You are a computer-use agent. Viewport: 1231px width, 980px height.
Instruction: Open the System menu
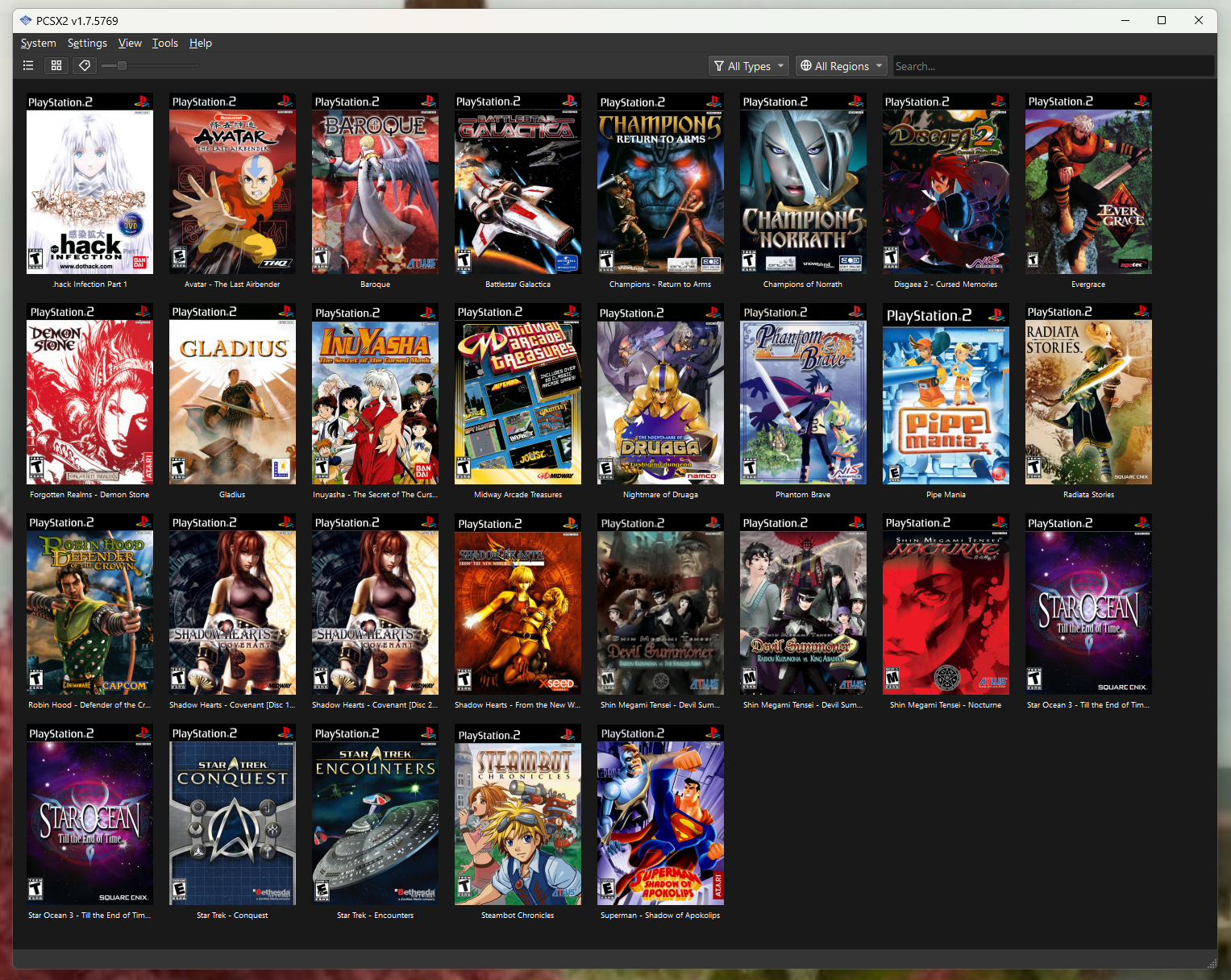tap(39, 44)
